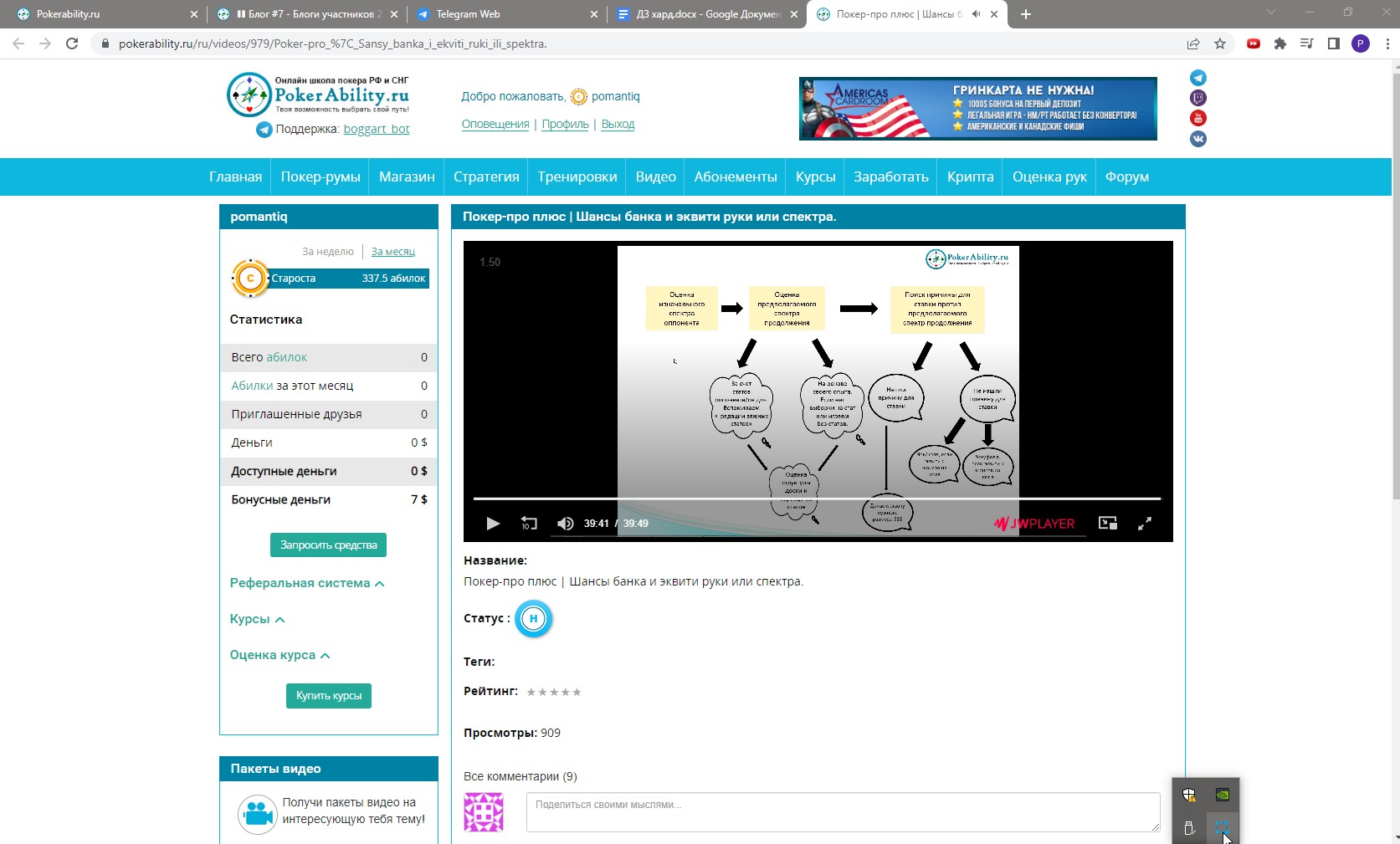Rewind video 10 seconds

pos(529,524)
